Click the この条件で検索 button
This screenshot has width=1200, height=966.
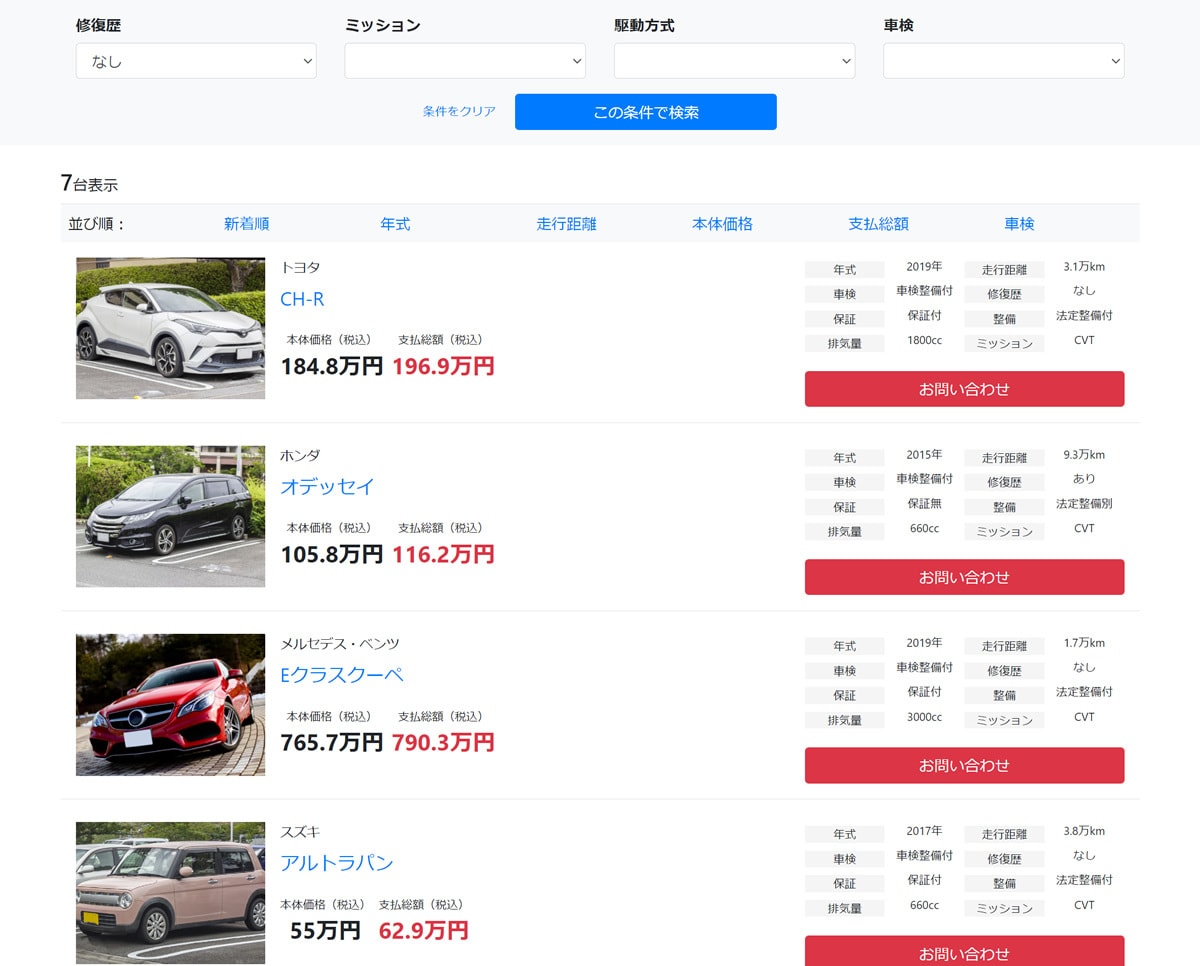click(x=646, y=112)
